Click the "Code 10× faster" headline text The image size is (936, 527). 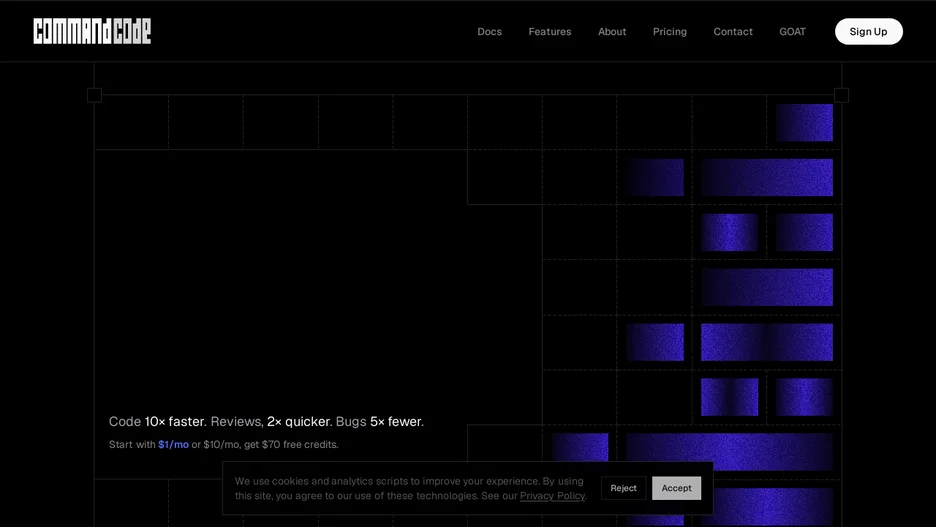pyautogui.click(x=158, y=421)
